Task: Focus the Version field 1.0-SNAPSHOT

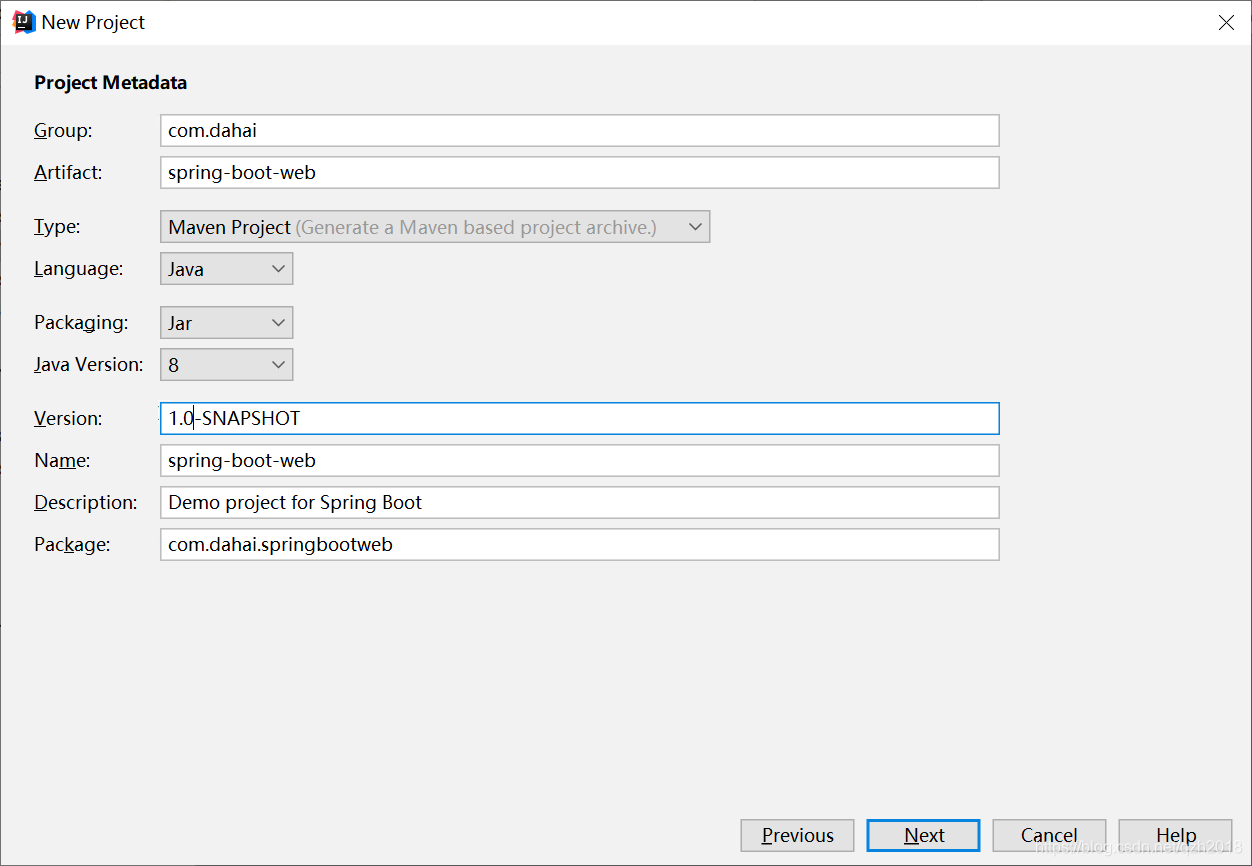Action: click(579, 418)
